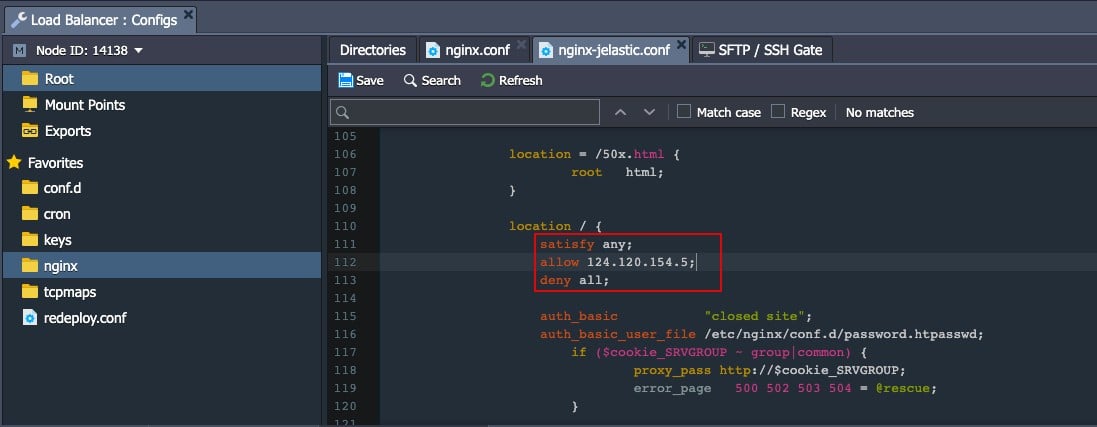Click the Favorites section label
This screenshot has height=427, width=1097.
pyautogui.click(x=55, y=162)
